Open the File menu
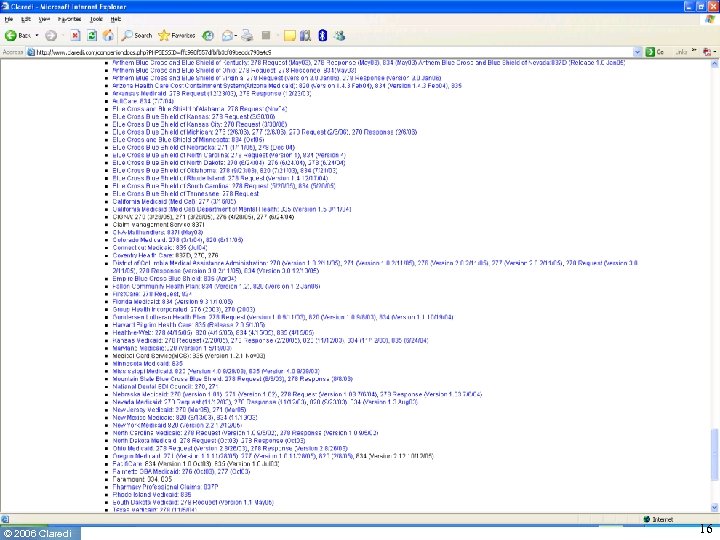This screenshot has height=540, width=720. (x=9, y=19)
